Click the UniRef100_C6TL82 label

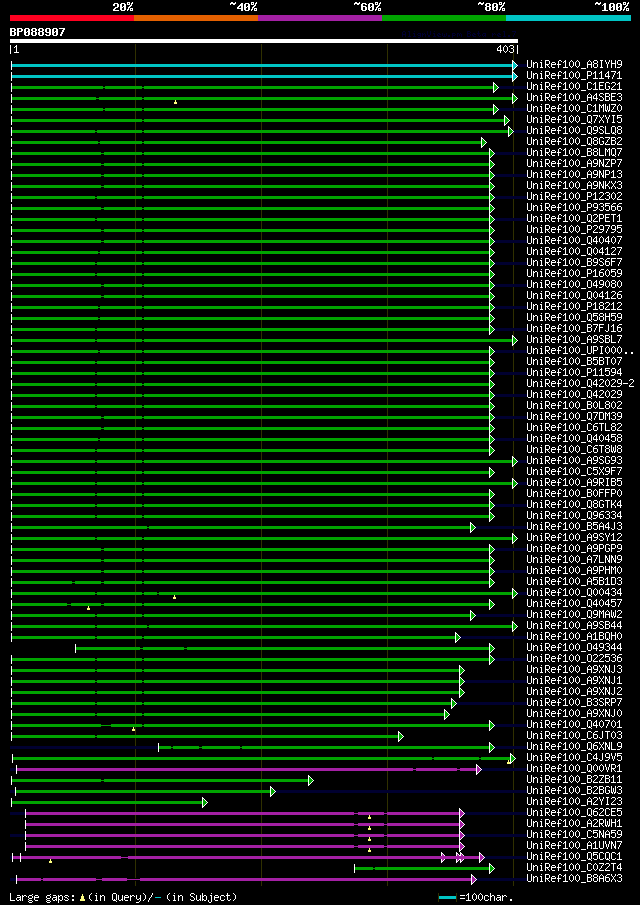tap(574, 428)
